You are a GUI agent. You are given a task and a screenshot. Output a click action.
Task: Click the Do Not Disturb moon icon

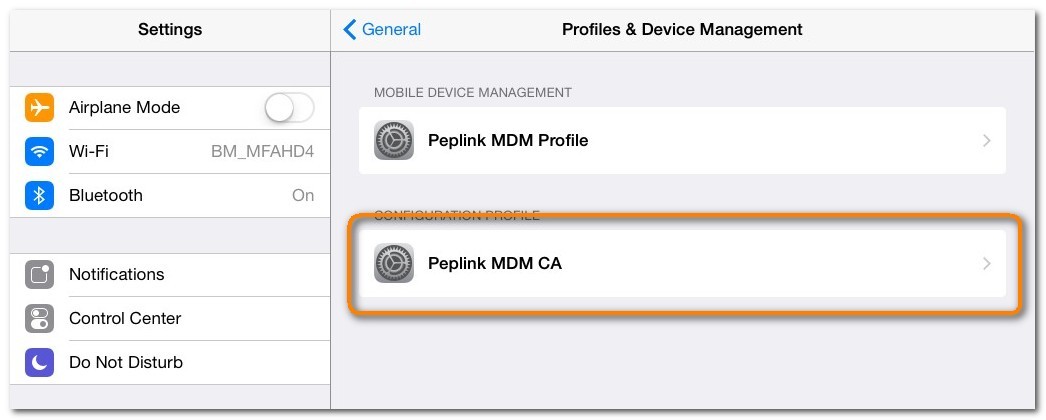(39, 362)
